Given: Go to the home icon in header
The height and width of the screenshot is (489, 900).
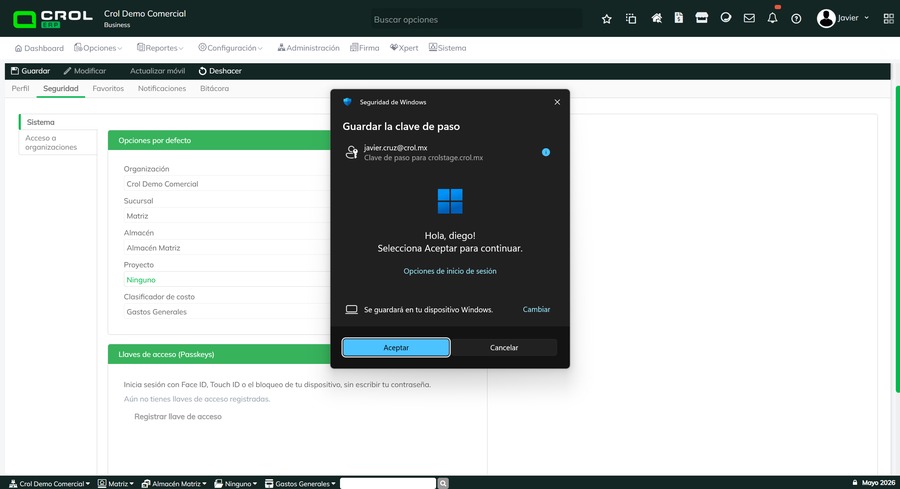Looking at the screenshot, I should (x=657, y=18).
